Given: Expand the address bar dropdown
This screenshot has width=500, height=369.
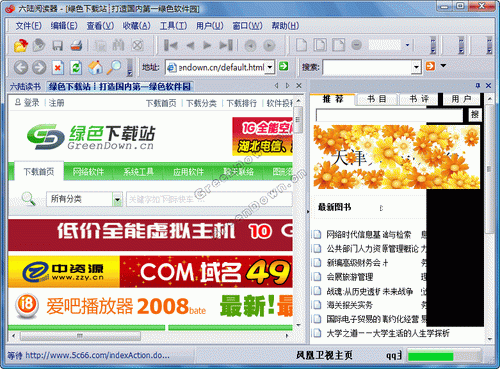Looking at the screenshot, I should 270,68.
